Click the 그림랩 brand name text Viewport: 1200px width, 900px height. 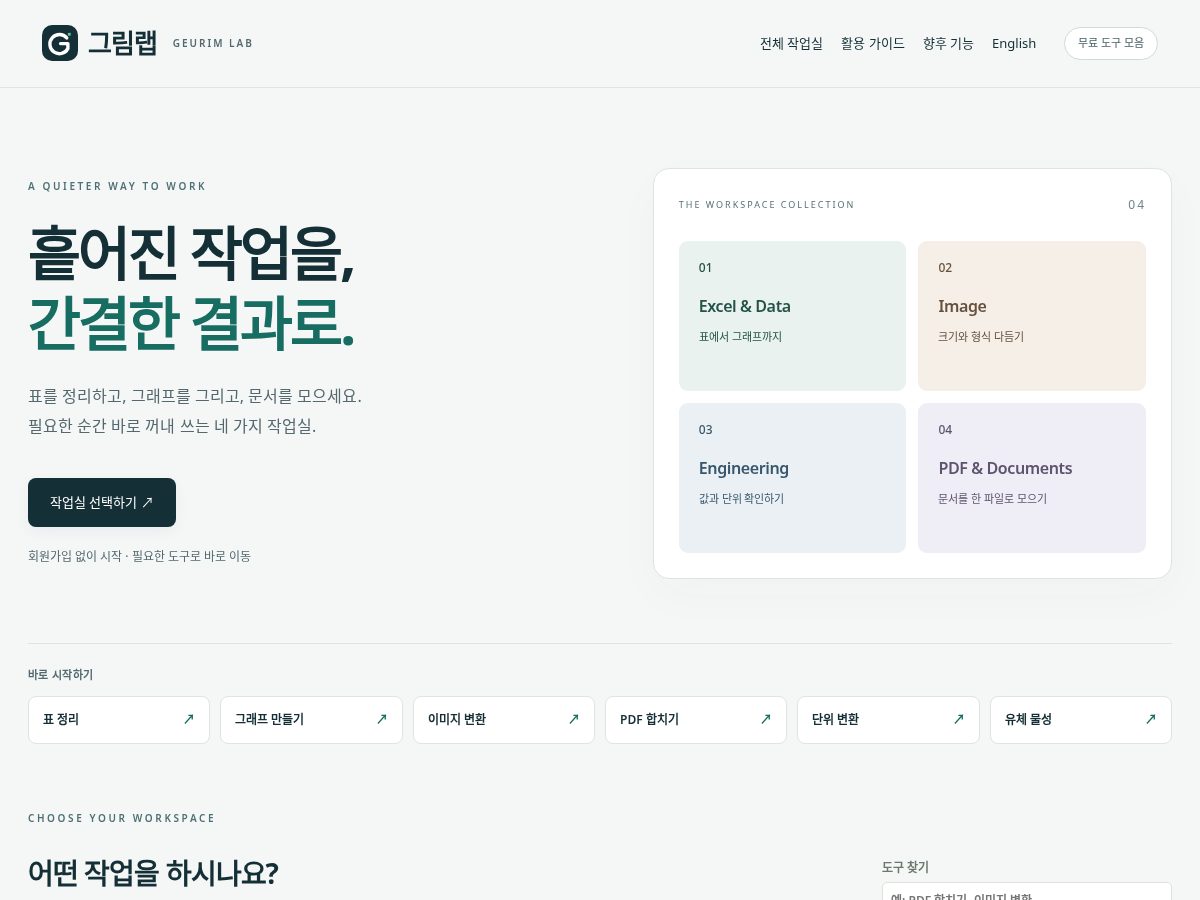(x=123, y=43)
